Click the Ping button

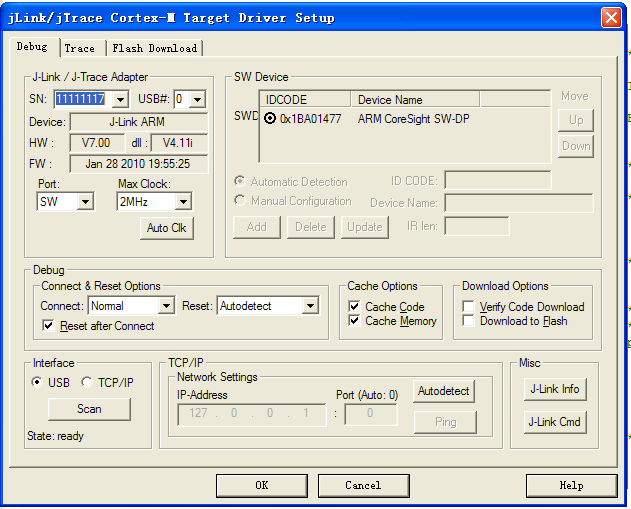(x=445, y=422)
